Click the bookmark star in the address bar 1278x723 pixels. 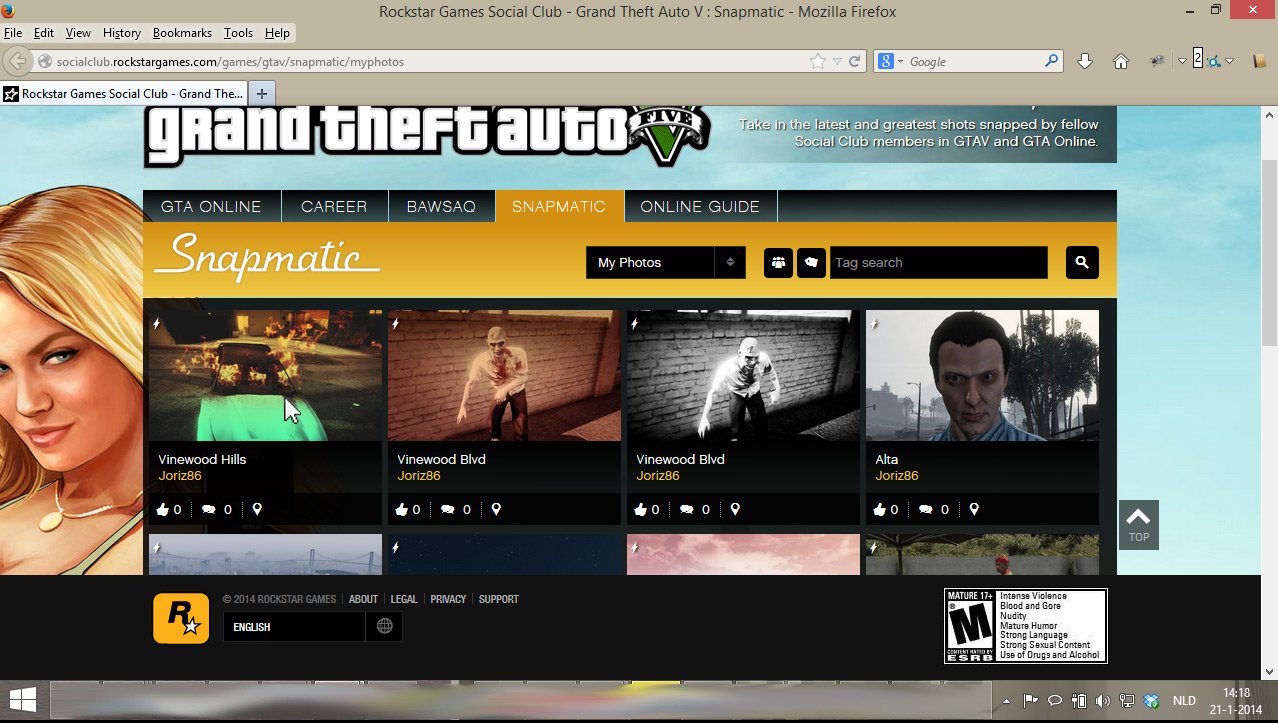coord(818,61)
